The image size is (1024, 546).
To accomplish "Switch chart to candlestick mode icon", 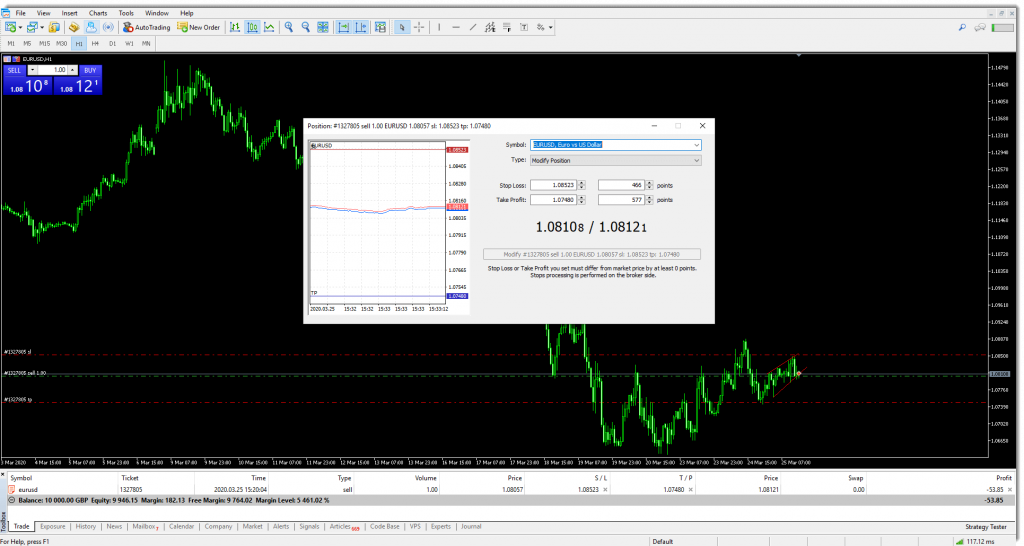I will tap(252, 27).
